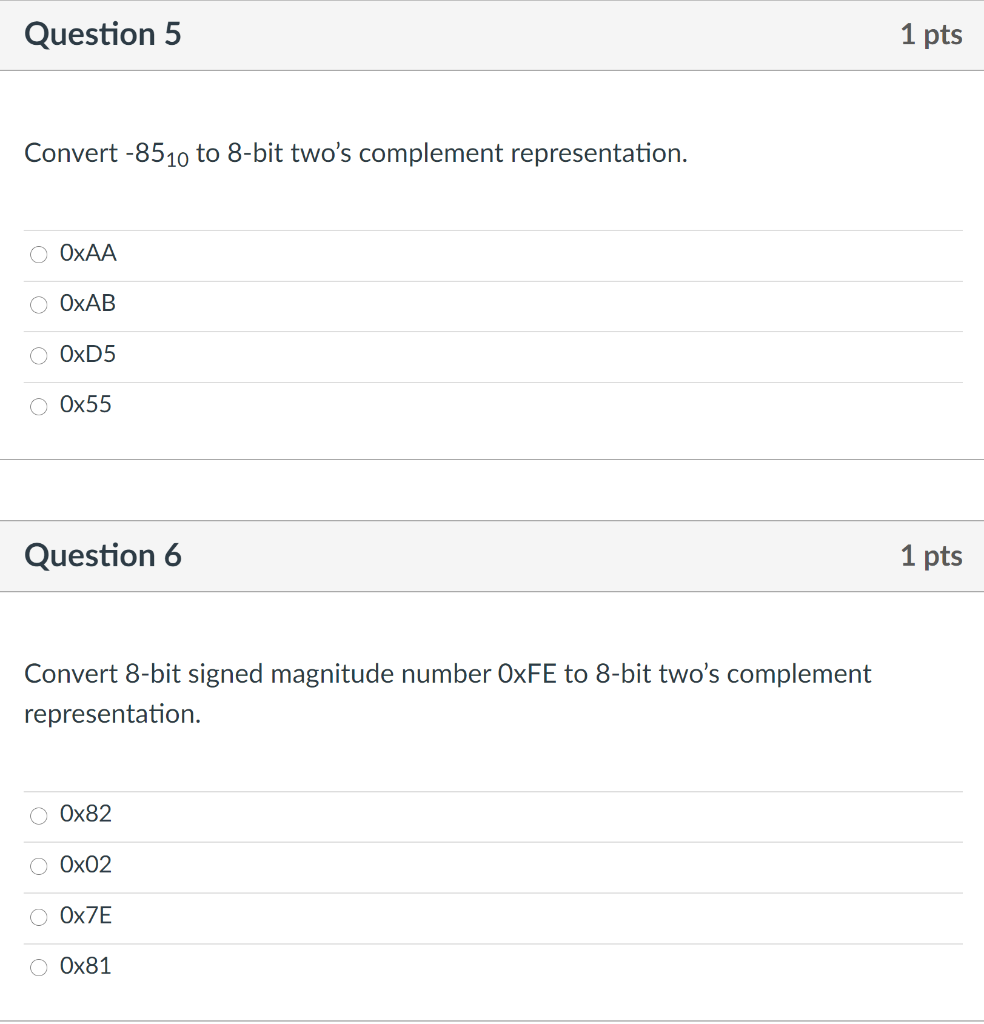Click the 0x7E answer label text
The height and width of the screenshot is (1024, 984).
(x=86, y=916)
